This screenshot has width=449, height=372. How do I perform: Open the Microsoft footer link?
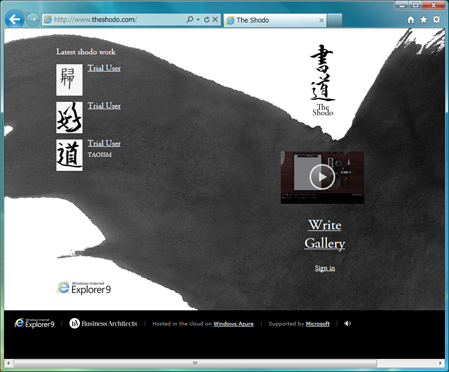tap(318, 324)
